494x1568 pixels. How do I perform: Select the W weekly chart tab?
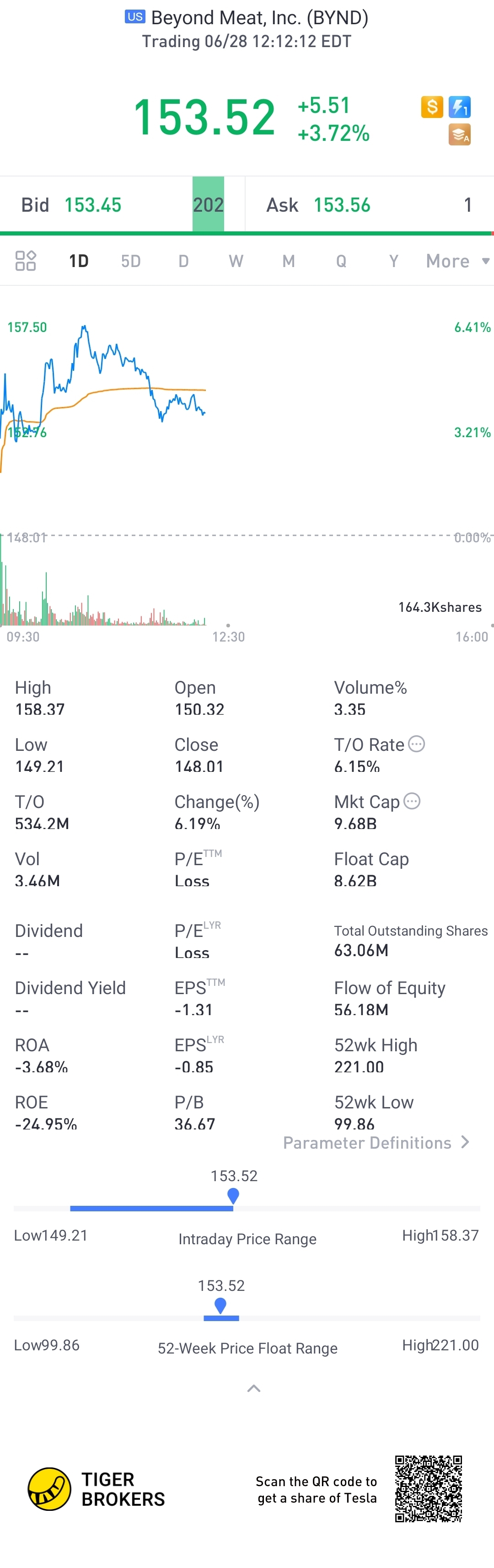point(236,261)
